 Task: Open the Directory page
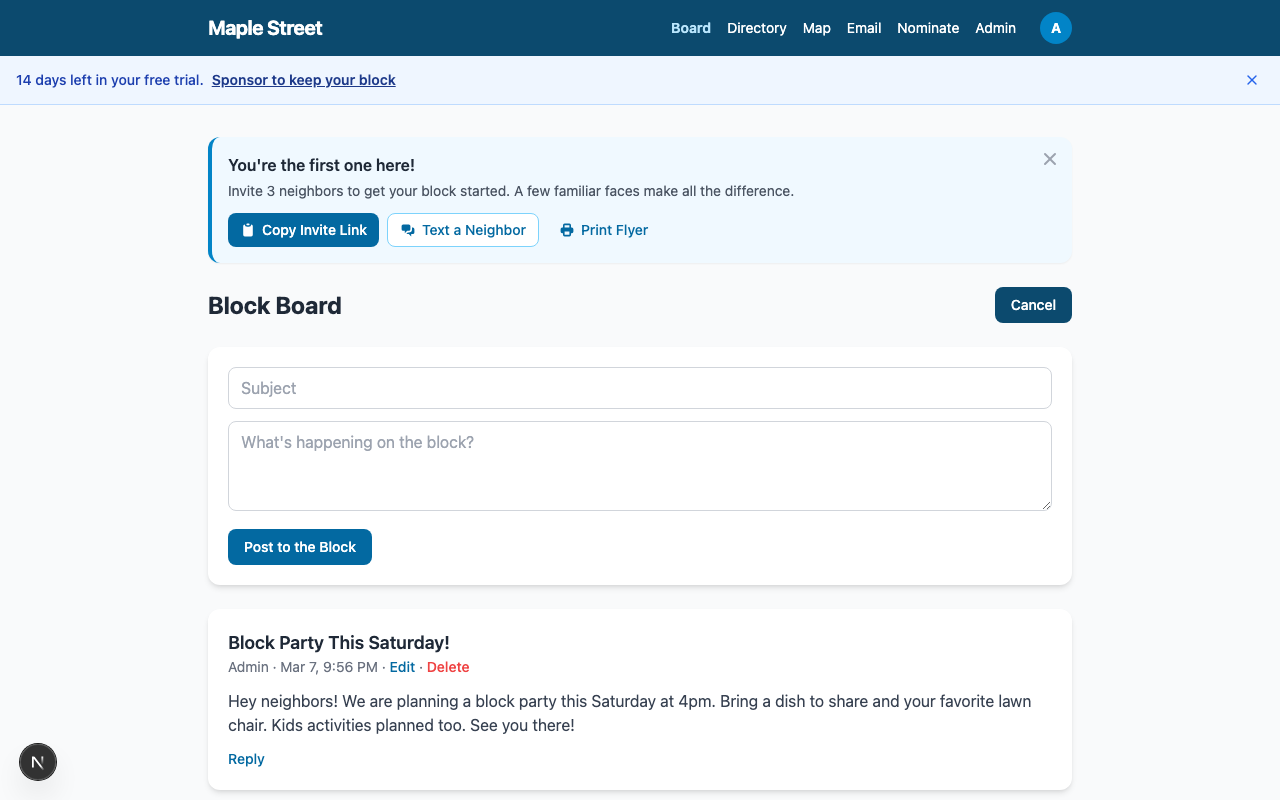pyautogui.click(x=756, y=28)
